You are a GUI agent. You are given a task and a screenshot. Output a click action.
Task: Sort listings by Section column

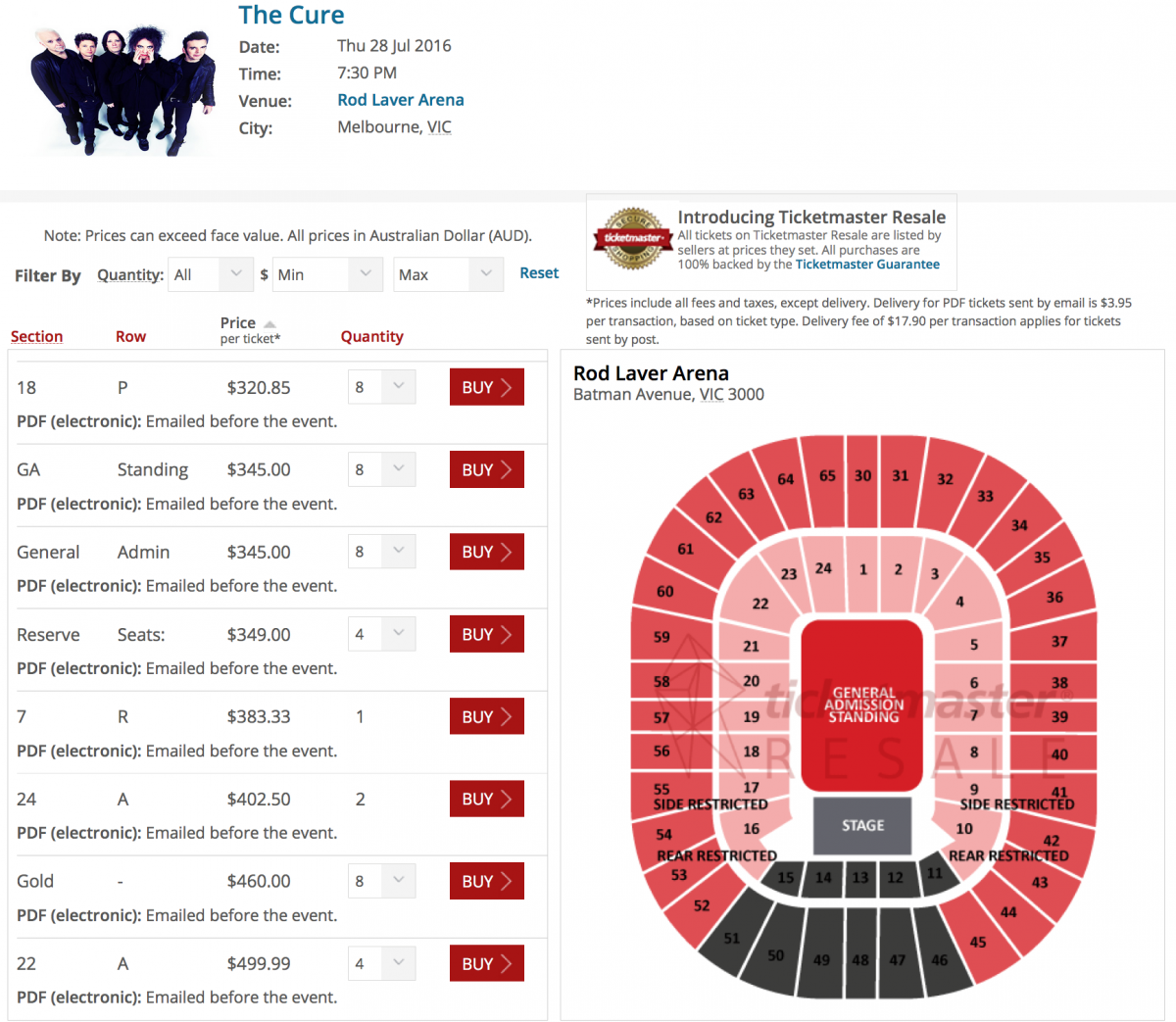36,337
